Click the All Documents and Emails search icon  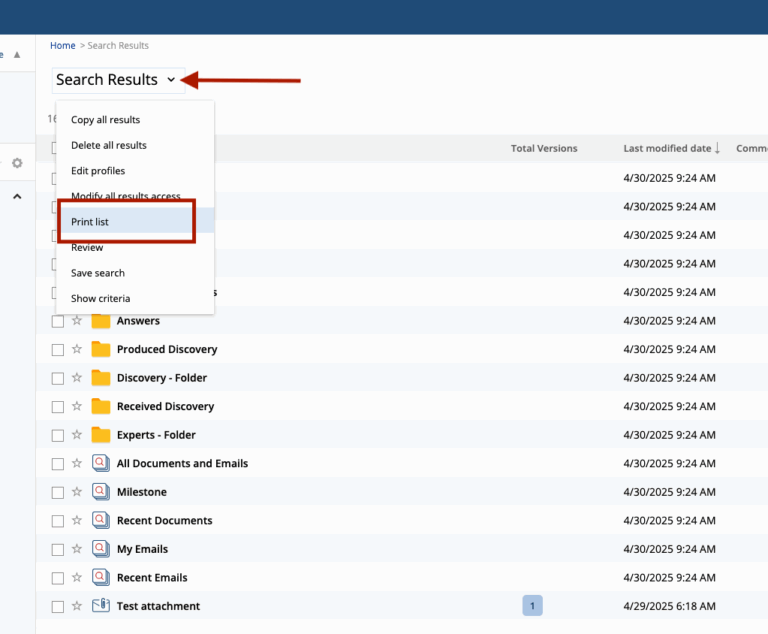coord(100,463)
